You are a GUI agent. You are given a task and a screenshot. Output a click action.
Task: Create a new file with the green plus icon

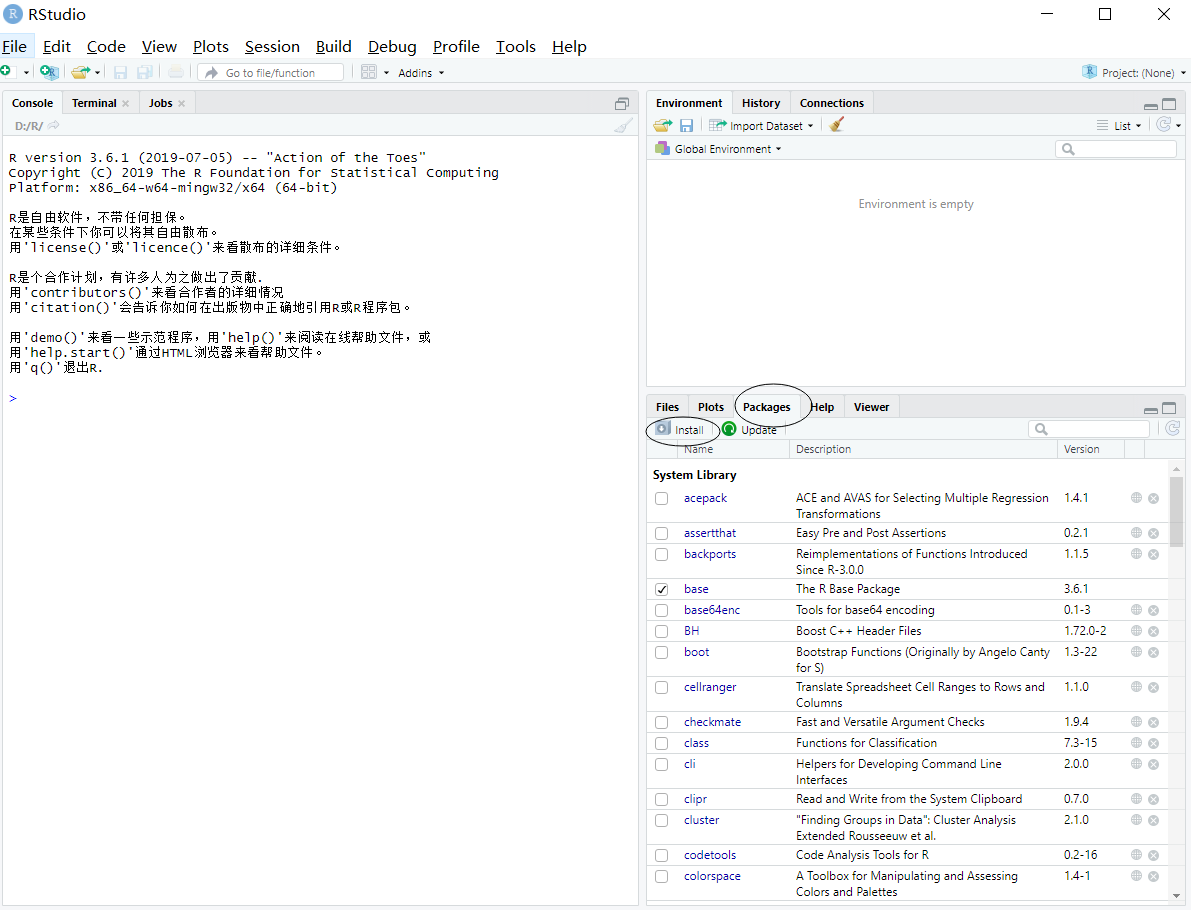[x=6, y=71]
